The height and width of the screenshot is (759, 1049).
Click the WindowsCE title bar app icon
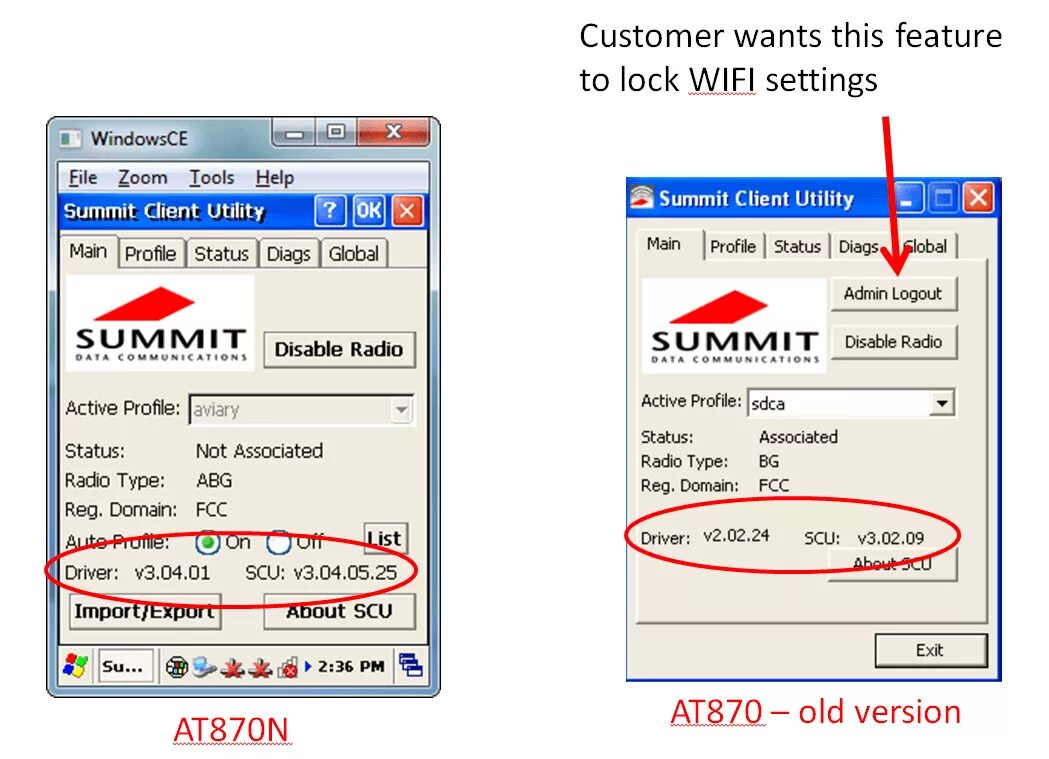click(70, 139)
